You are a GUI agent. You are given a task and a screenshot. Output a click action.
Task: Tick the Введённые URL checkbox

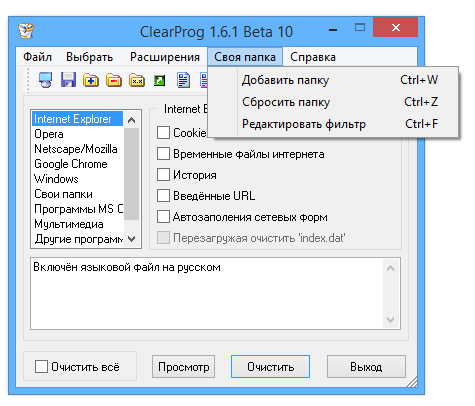[163, 196]
